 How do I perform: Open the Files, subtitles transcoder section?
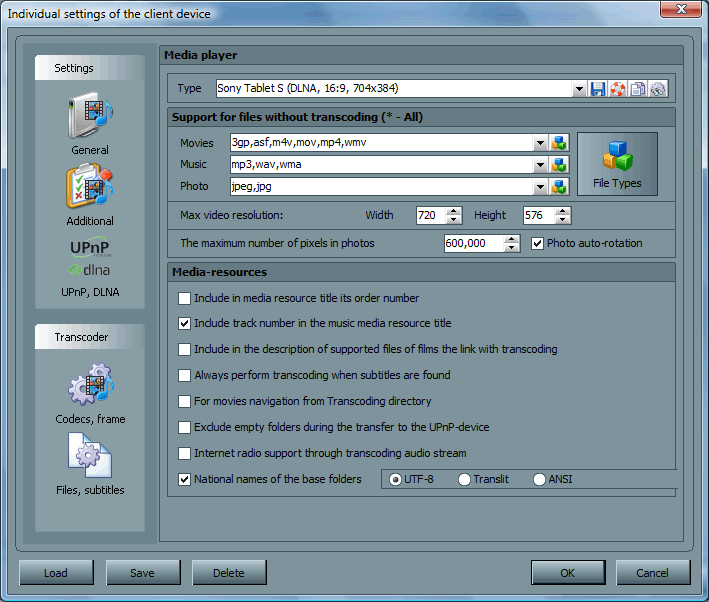point(90,465)
